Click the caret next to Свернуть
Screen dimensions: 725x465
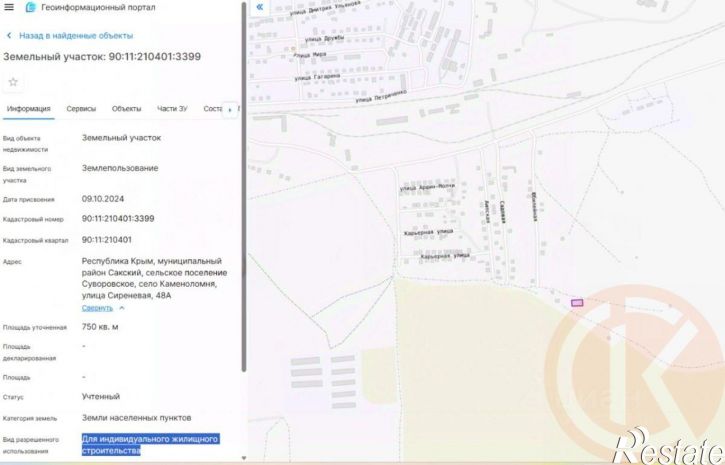(122, 307)
